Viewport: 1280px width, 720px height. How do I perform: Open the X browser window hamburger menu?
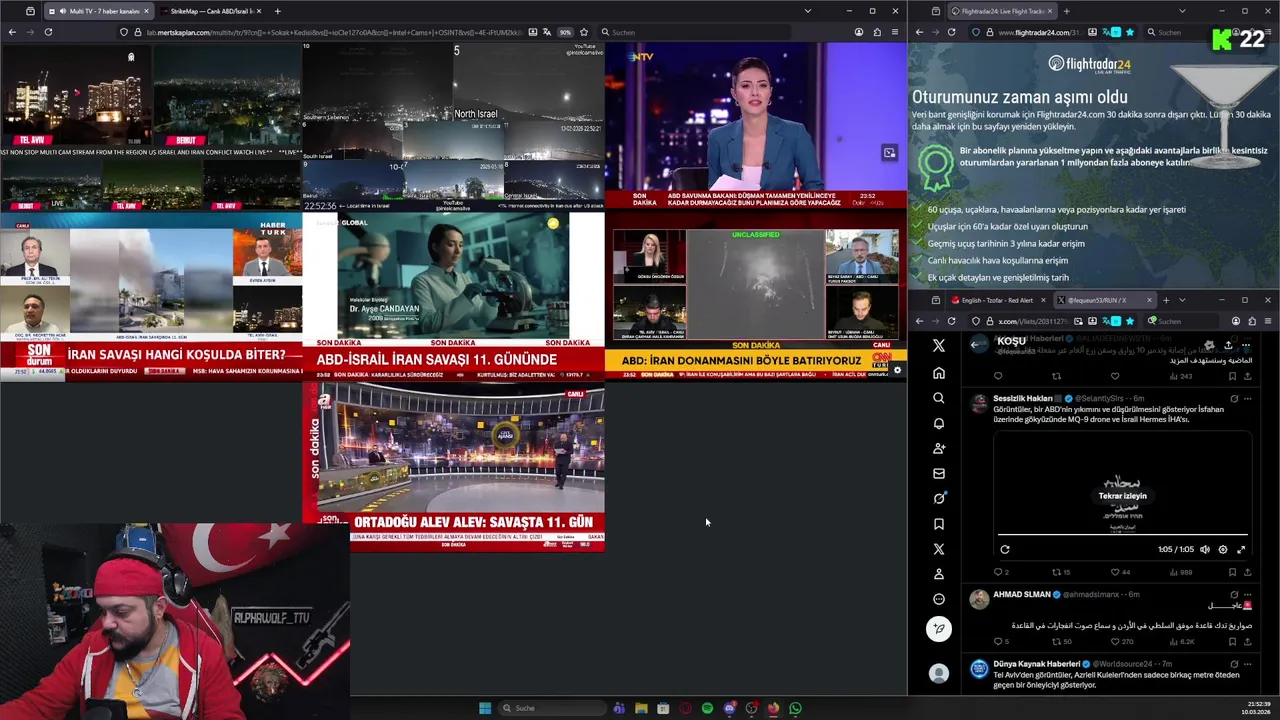coord(1268,321)
